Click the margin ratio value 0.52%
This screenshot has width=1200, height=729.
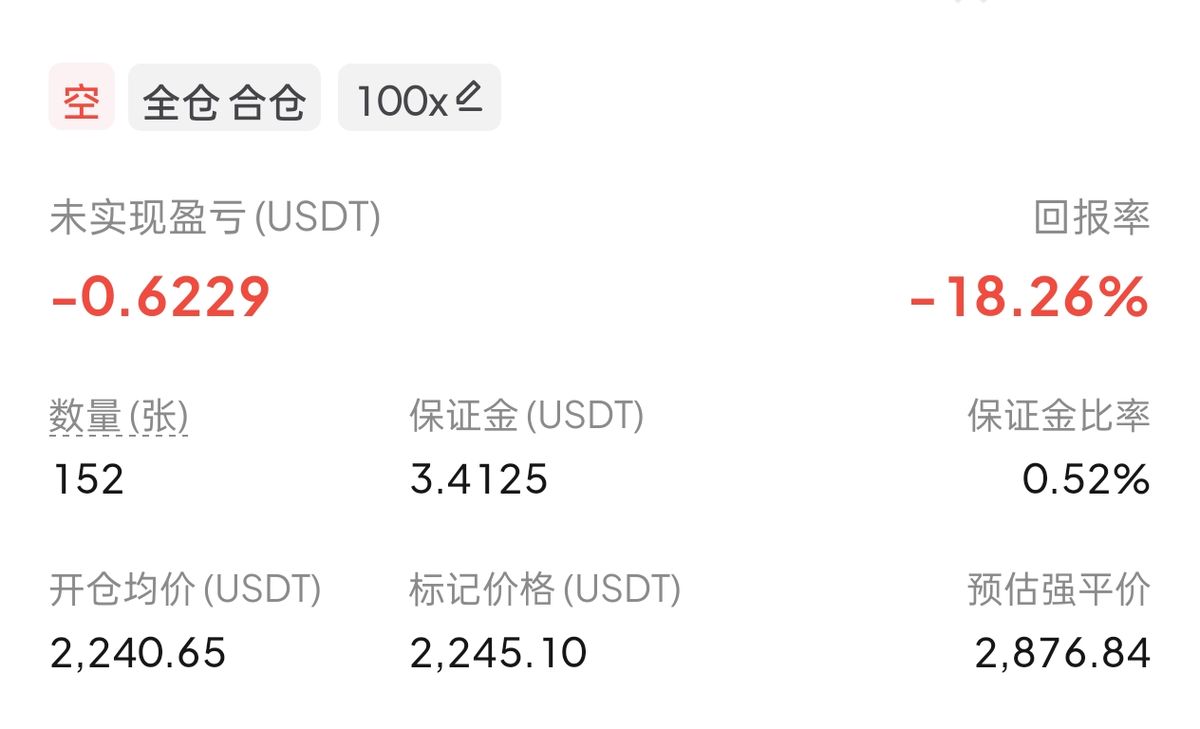(1086, 480)
